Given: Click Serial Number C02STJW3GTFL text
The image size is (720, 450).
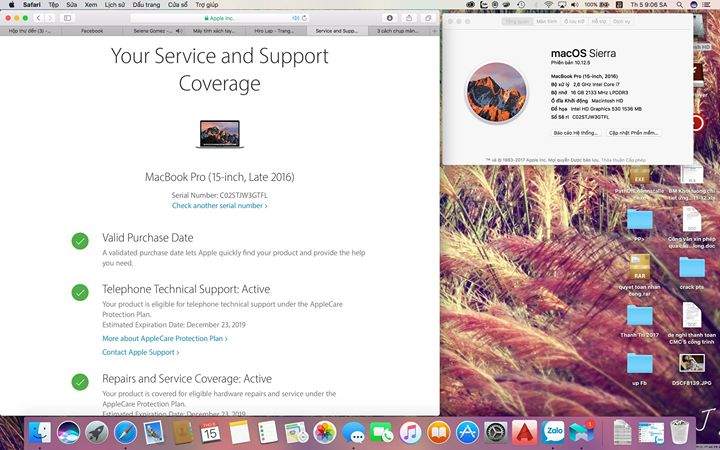Looking at the screenshot, I should (219, 195).
